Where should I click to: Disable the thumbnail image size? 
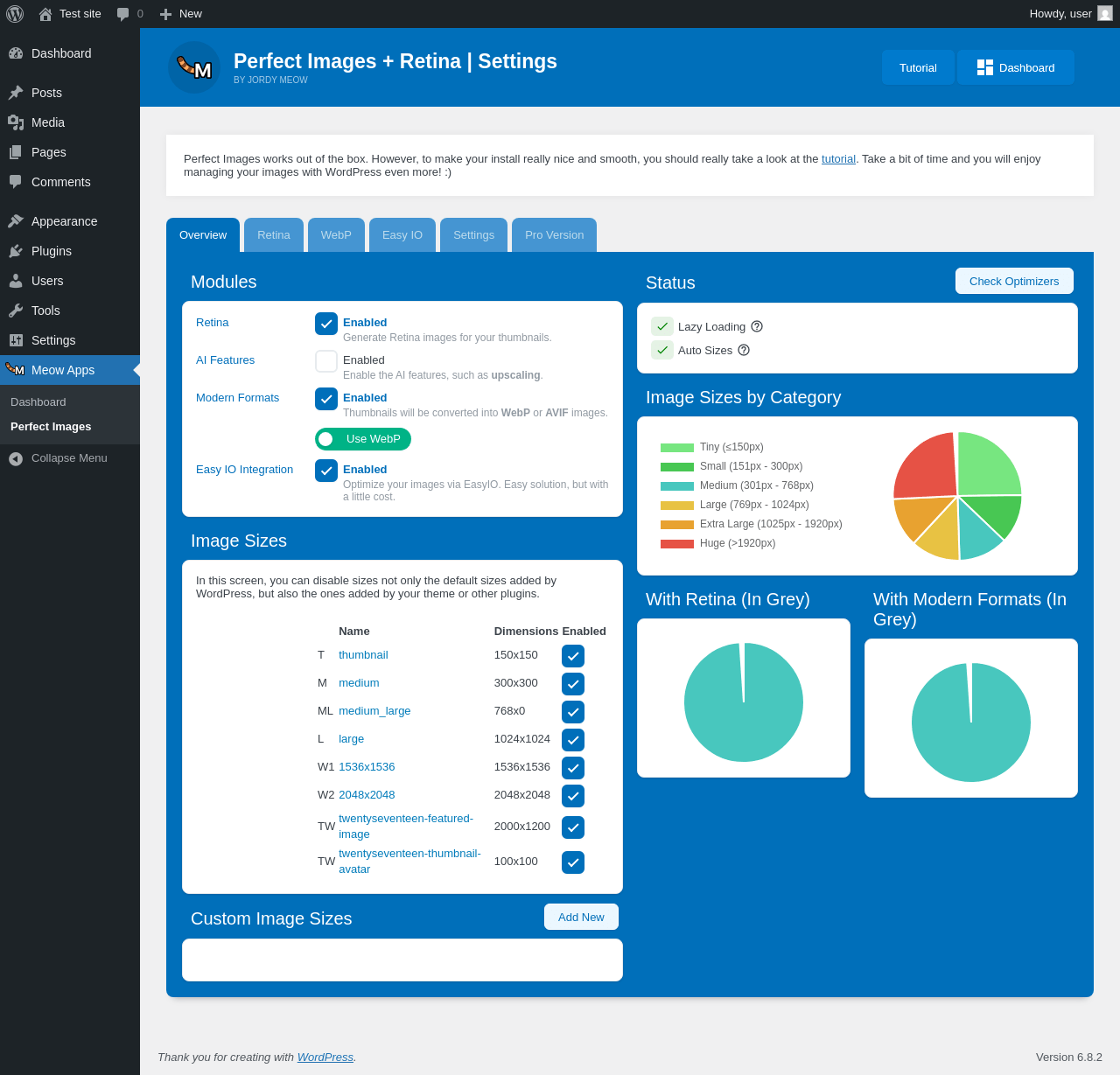pos(573,656)
